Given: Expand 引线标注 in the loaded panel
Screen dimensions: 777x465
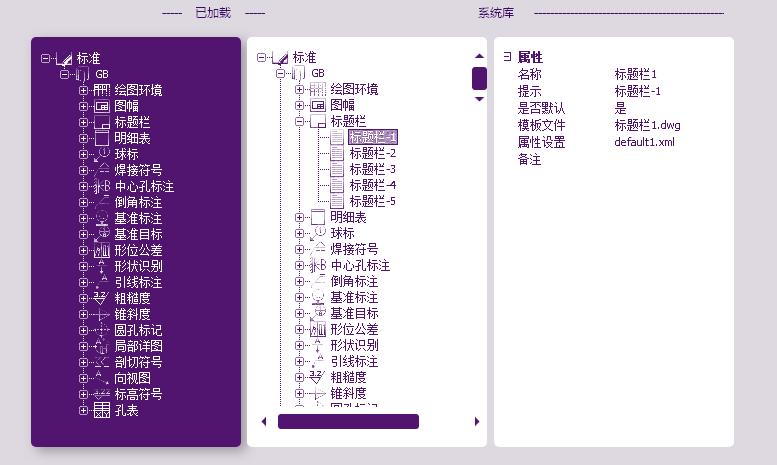Looking at the screenshot, I should coord(83,282).
